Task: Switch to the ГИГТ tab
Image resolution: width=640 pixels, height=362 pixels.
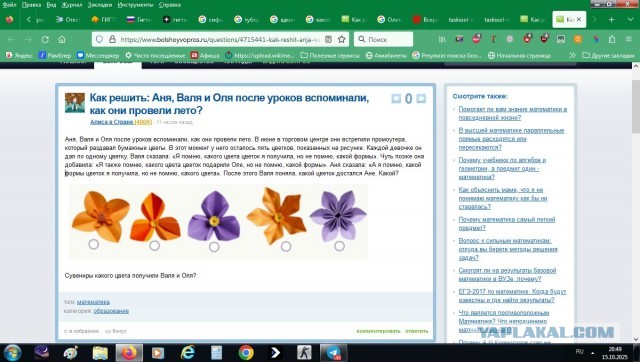Action: (x=104, y=19)
